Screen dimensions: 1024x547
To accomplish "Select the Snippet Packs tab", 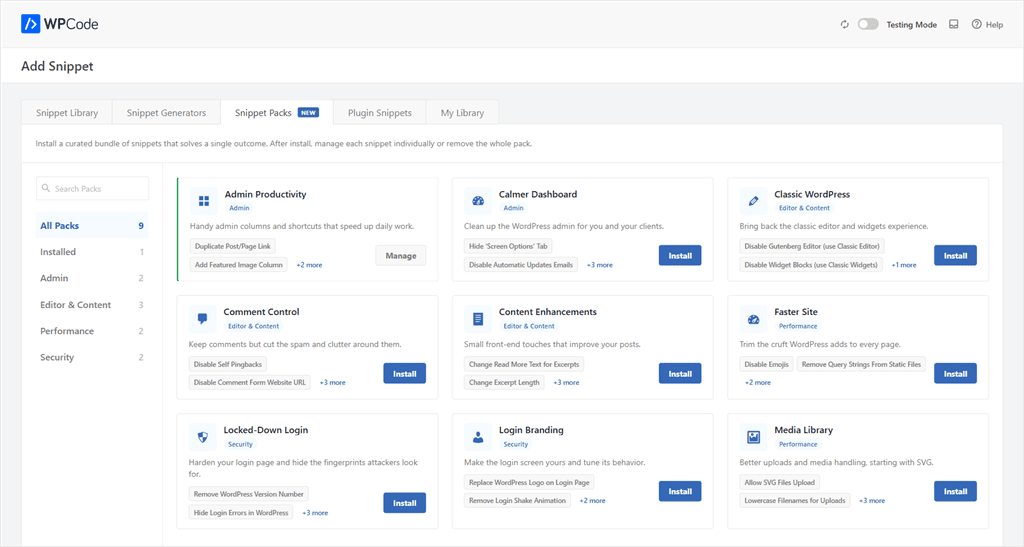I will (276, 112).
